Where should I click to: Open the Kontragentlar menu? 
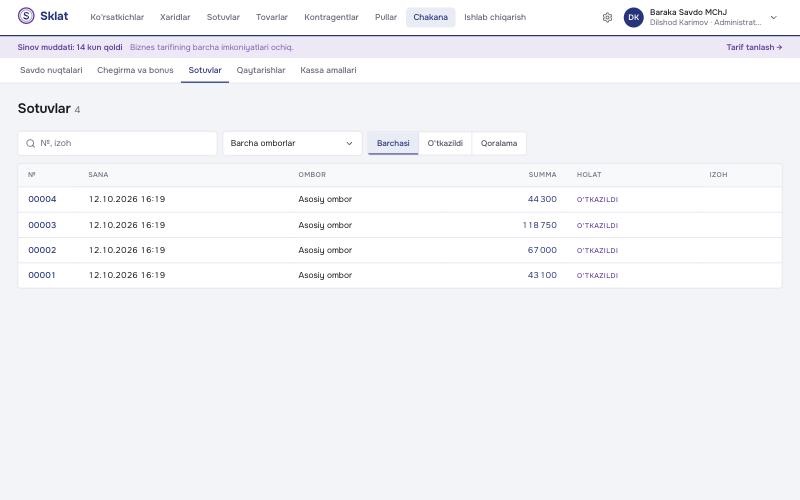331,17
